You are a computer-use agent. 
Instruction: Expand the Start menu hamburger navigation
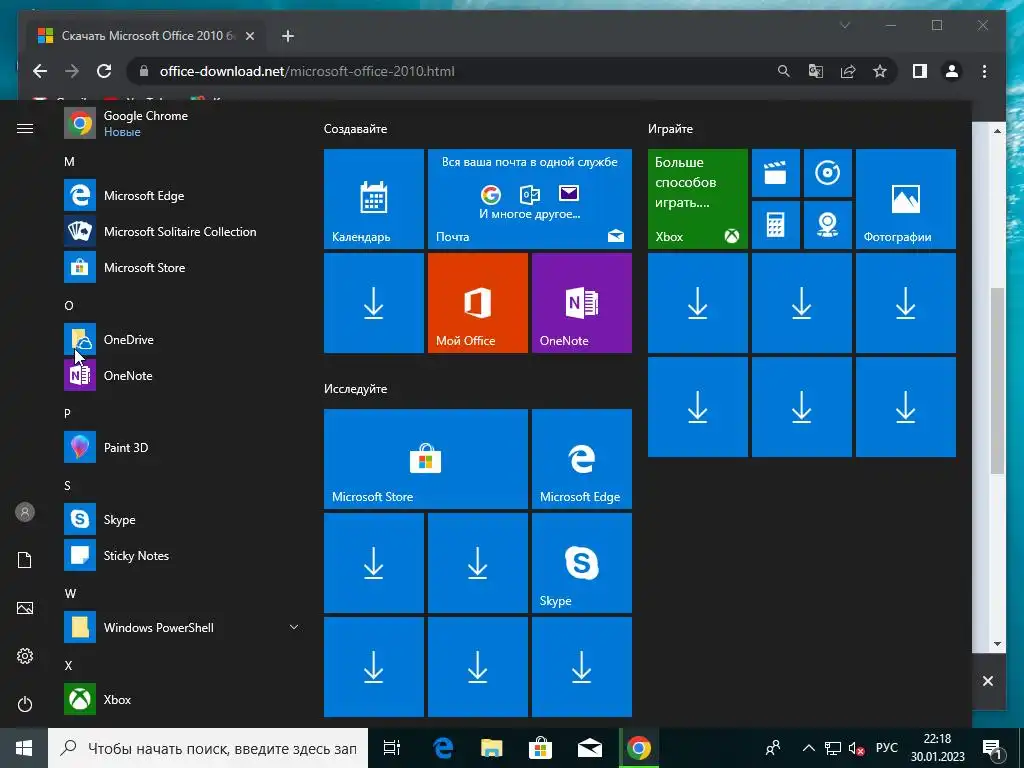tap(25, 129)
